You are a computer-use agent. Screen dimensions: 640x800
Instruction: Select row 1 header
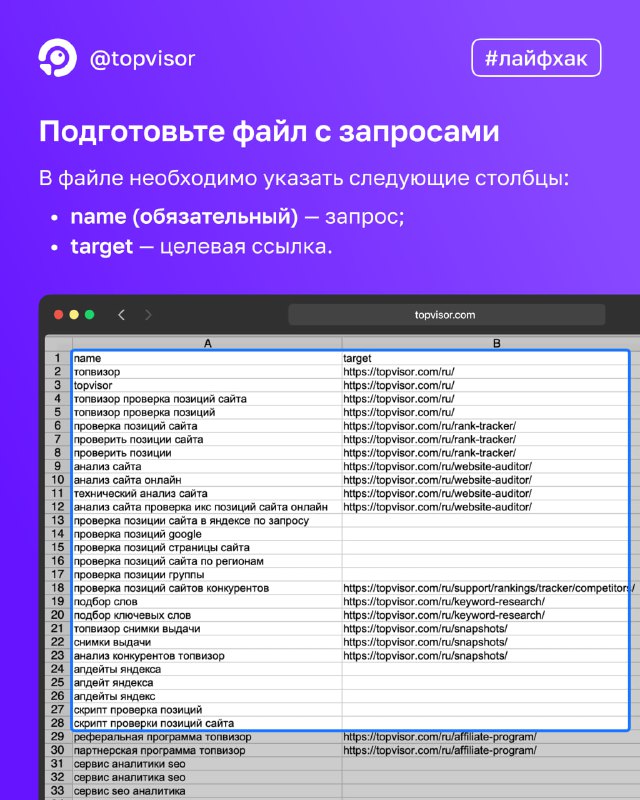click(58, 358)
